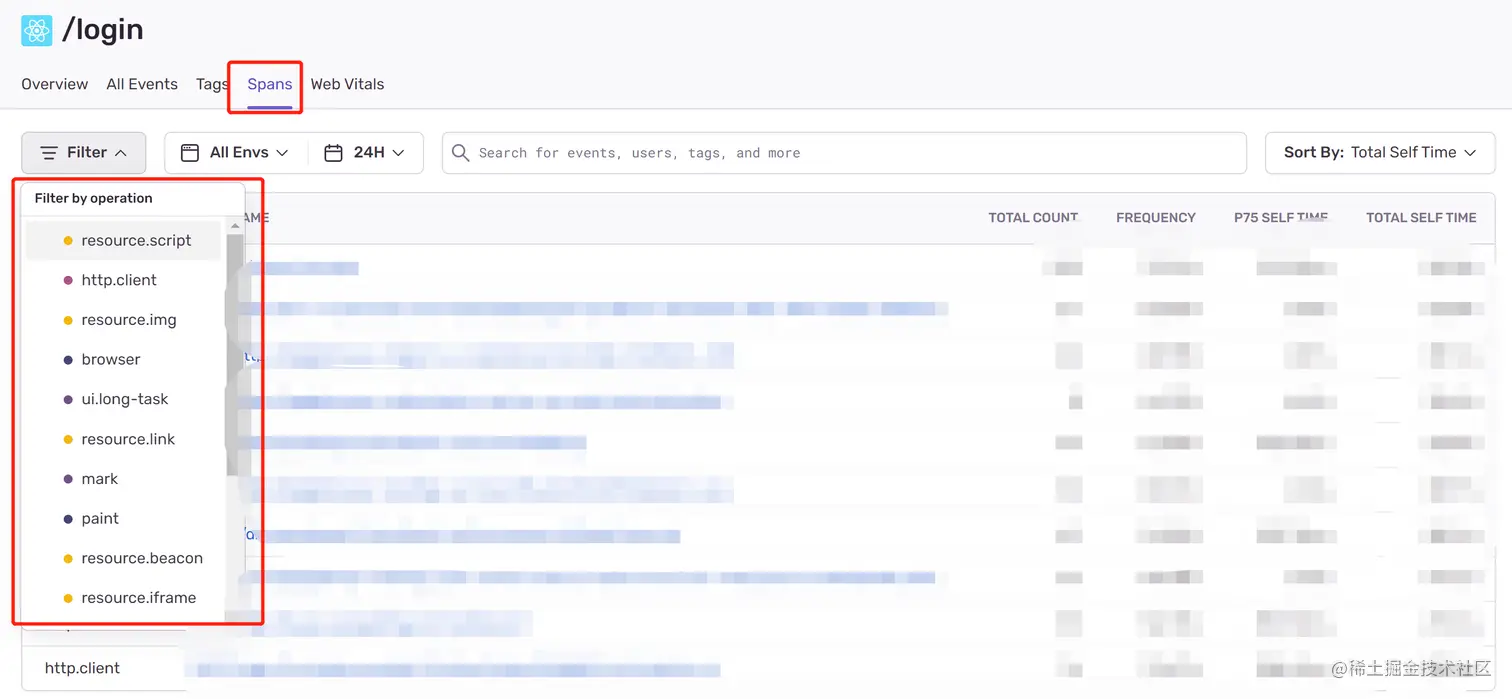Switch to the All Events tab
Screen dimensions: 1512x699
(142, 84)
